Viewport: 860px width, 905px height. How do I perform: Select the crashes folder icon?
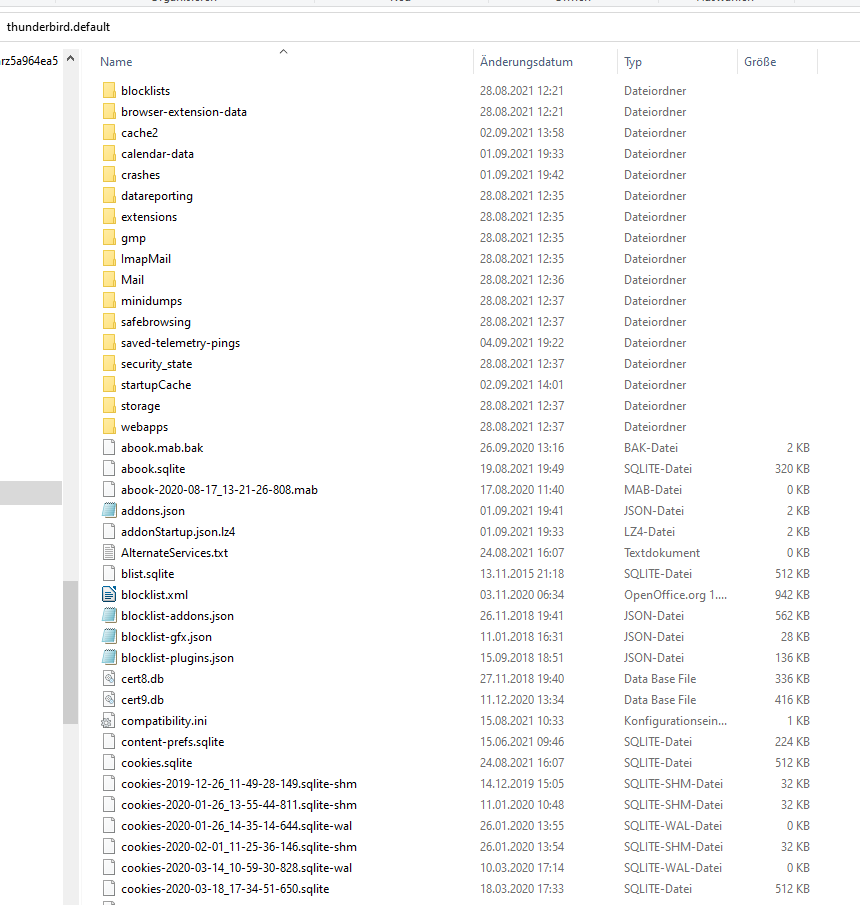point(109,174)
